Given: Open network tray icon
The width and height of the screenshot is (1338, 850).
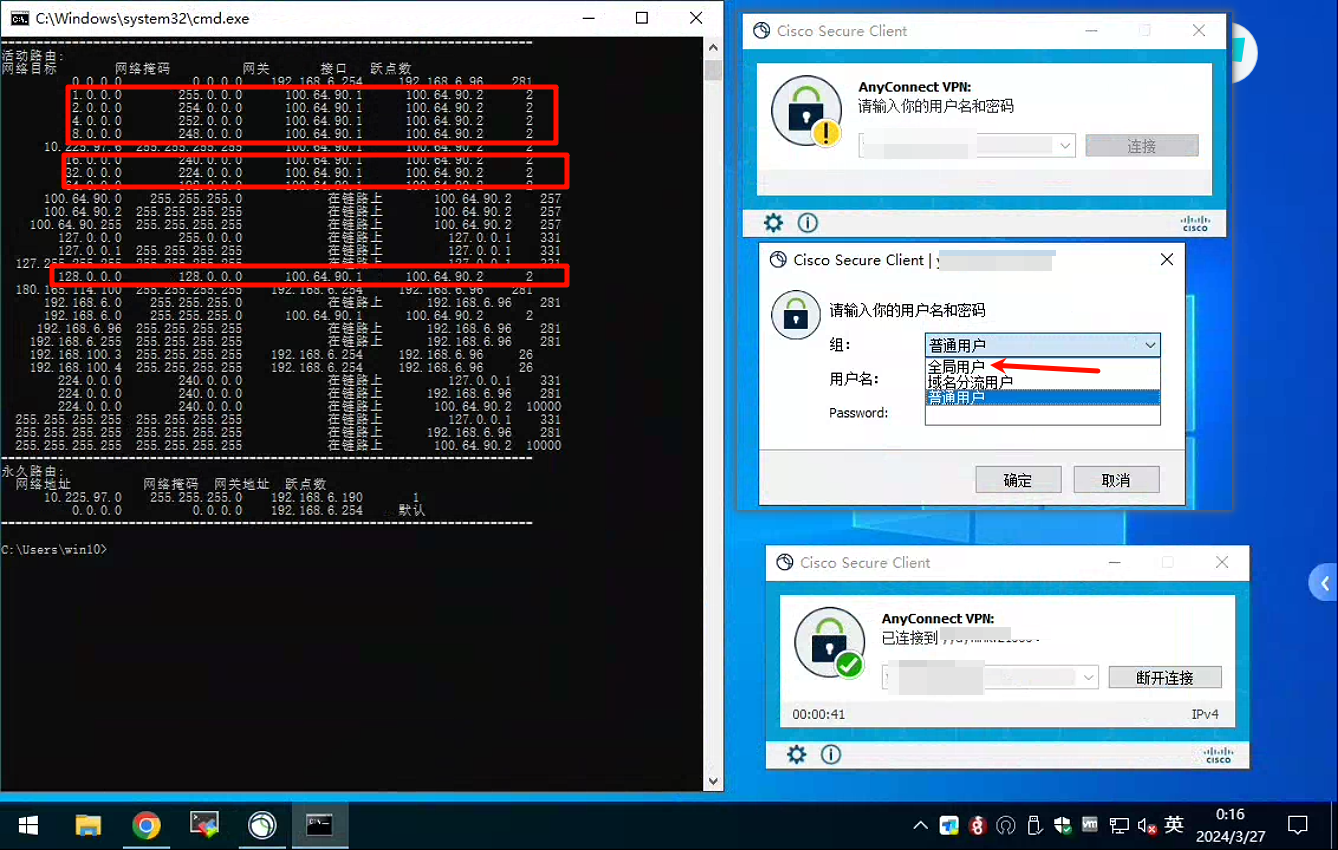Looking at the screenshot, I should 1119,826.
